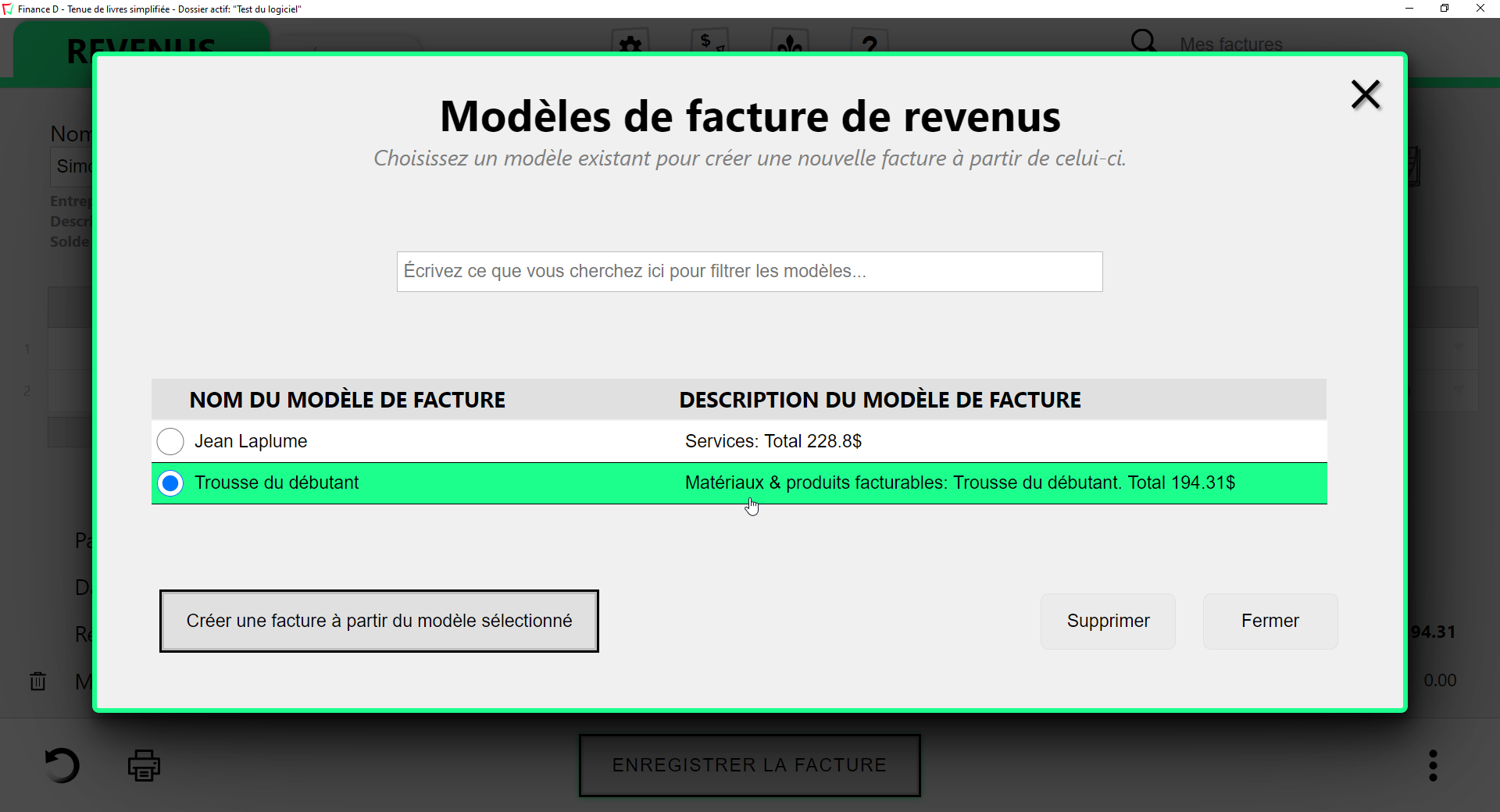1500x812 pixels.
Task: Click ENREGISTRER LA FACTURE
Action: coord(749,765)
